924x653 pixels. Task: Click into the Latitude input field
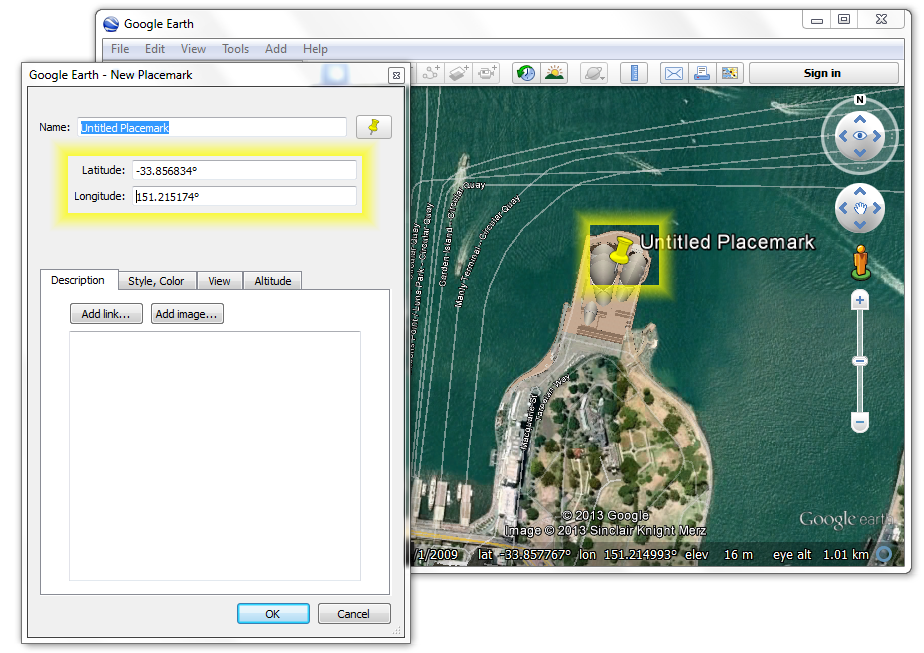[244, 170]
